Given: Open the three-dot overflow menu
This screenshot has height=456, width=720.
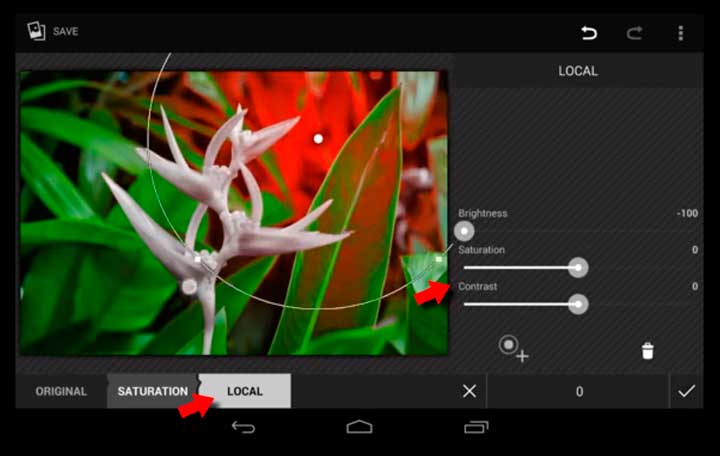Looking at the screenshot, I should coord(681,33).
